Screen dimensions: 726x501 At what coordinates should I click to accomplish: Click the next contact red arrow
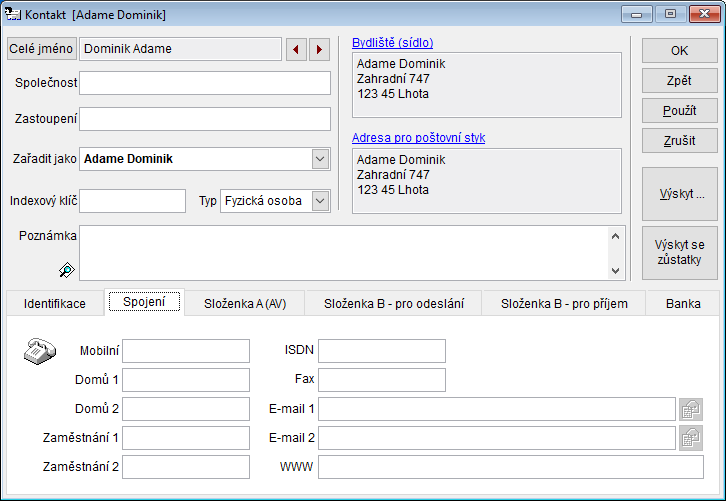point(318,49)
